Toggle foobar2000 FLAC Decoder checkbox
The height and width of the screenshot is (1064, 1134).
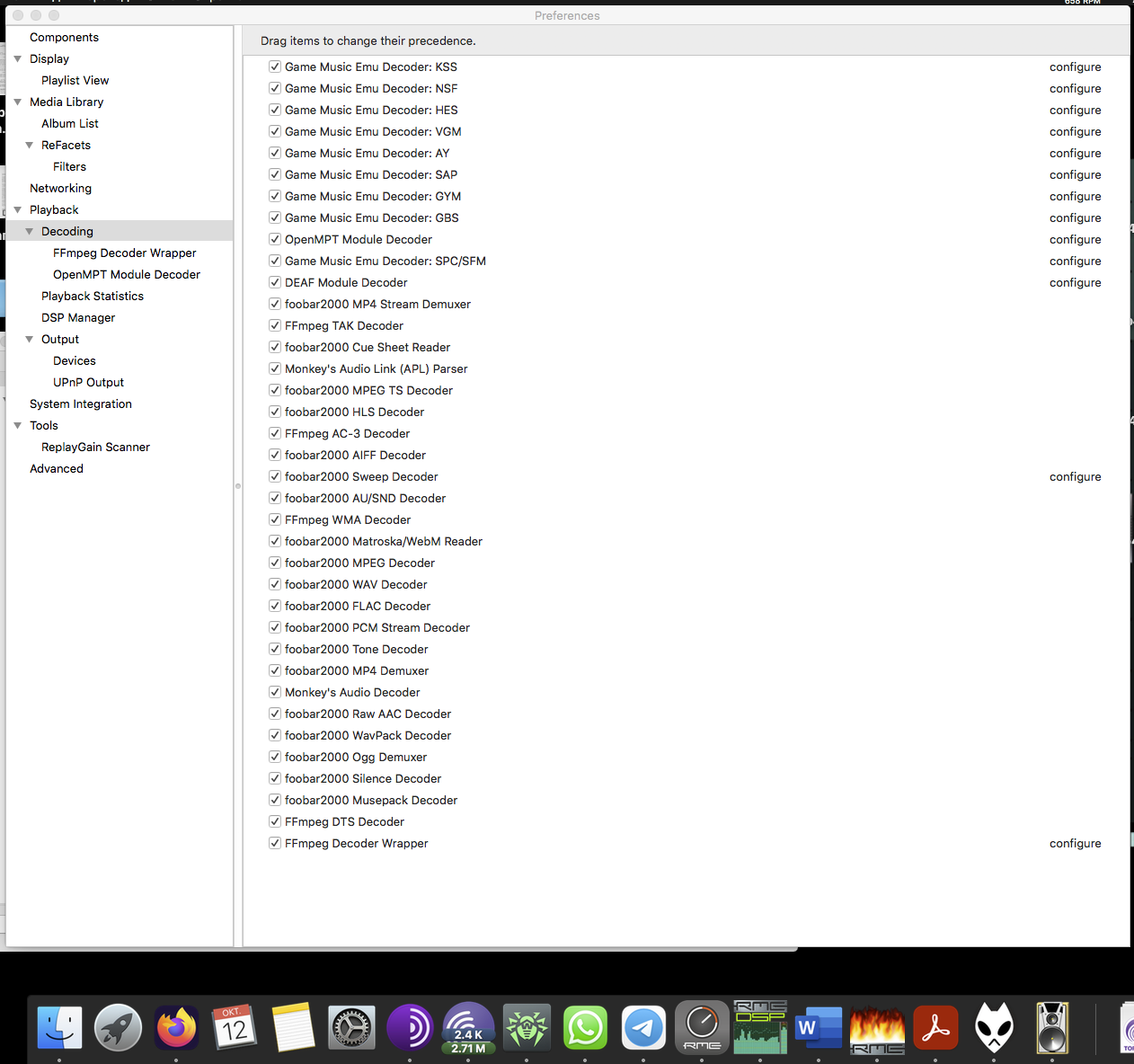pos(275,606)
